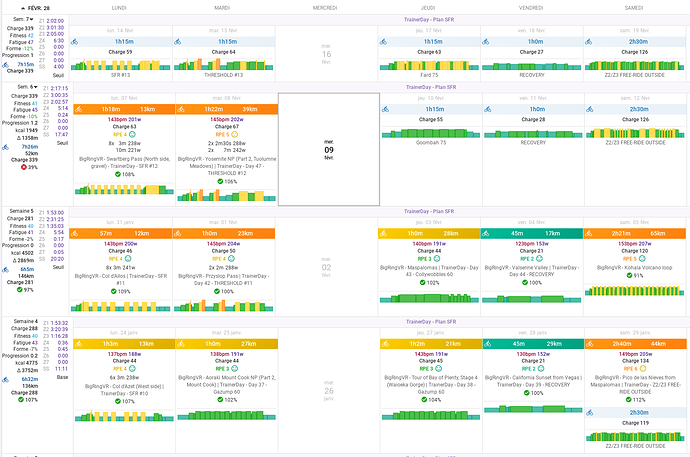The height and width of the screenshot is (457, 690).
Task: Open the THRESHOLD #13 workout chart
Action: (224, 65)
